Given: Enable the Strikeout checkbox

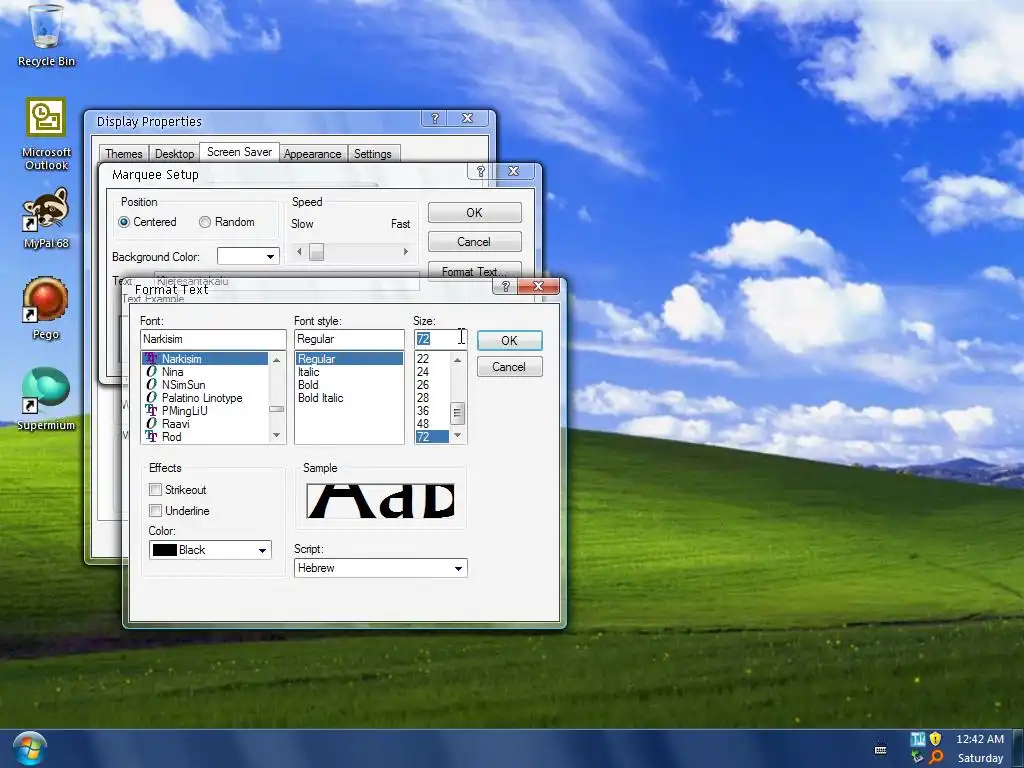Looking at the screenshot, I should pos(155,489).
